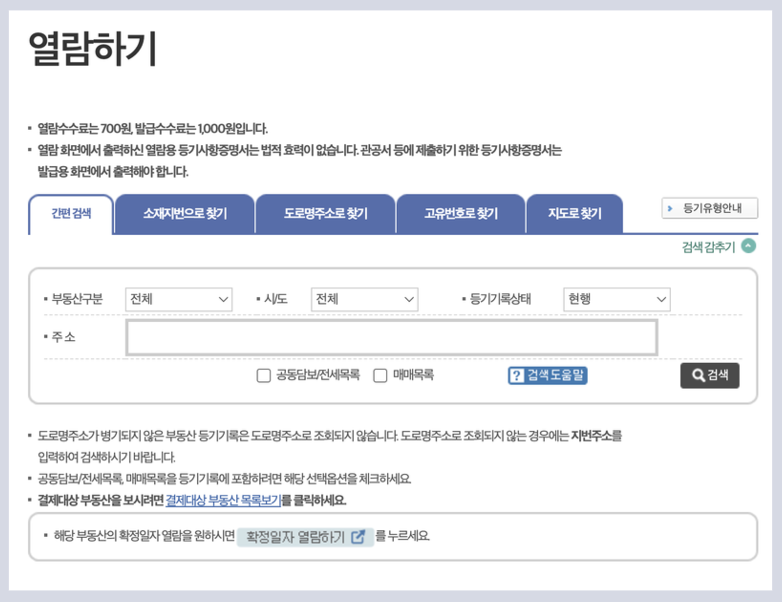The width and height of the screenshot is (782, 602).
Task: Switch to 소재지번으로 찾기 tab
Action: pyautogui.click(x=185, y=214)
